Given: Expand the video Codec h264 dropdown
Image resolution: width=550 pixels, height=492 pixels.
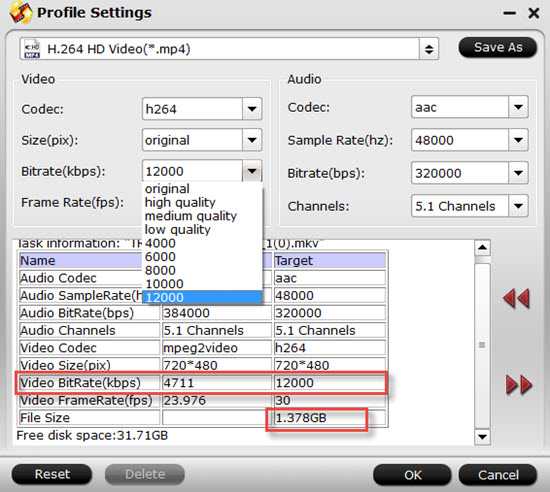Looking at the screenshot, I should coord(251,109).
